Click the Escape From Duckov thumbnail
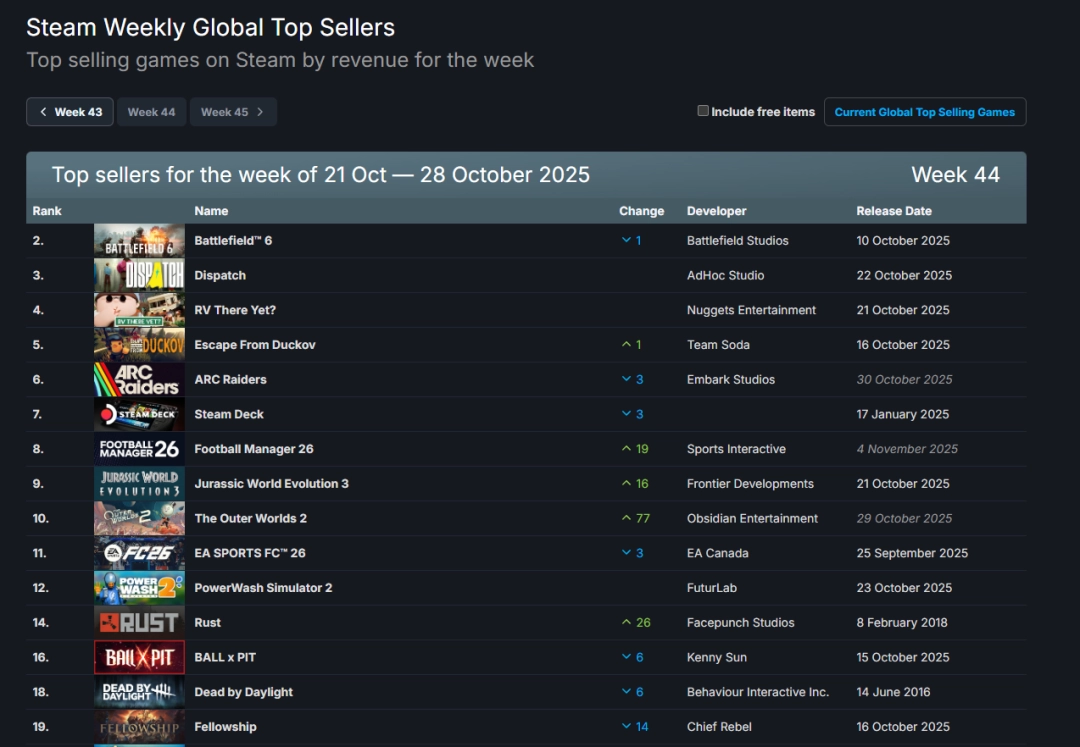Image resolution: width=1080 pixels, height=747 pixels. [139, 344]
